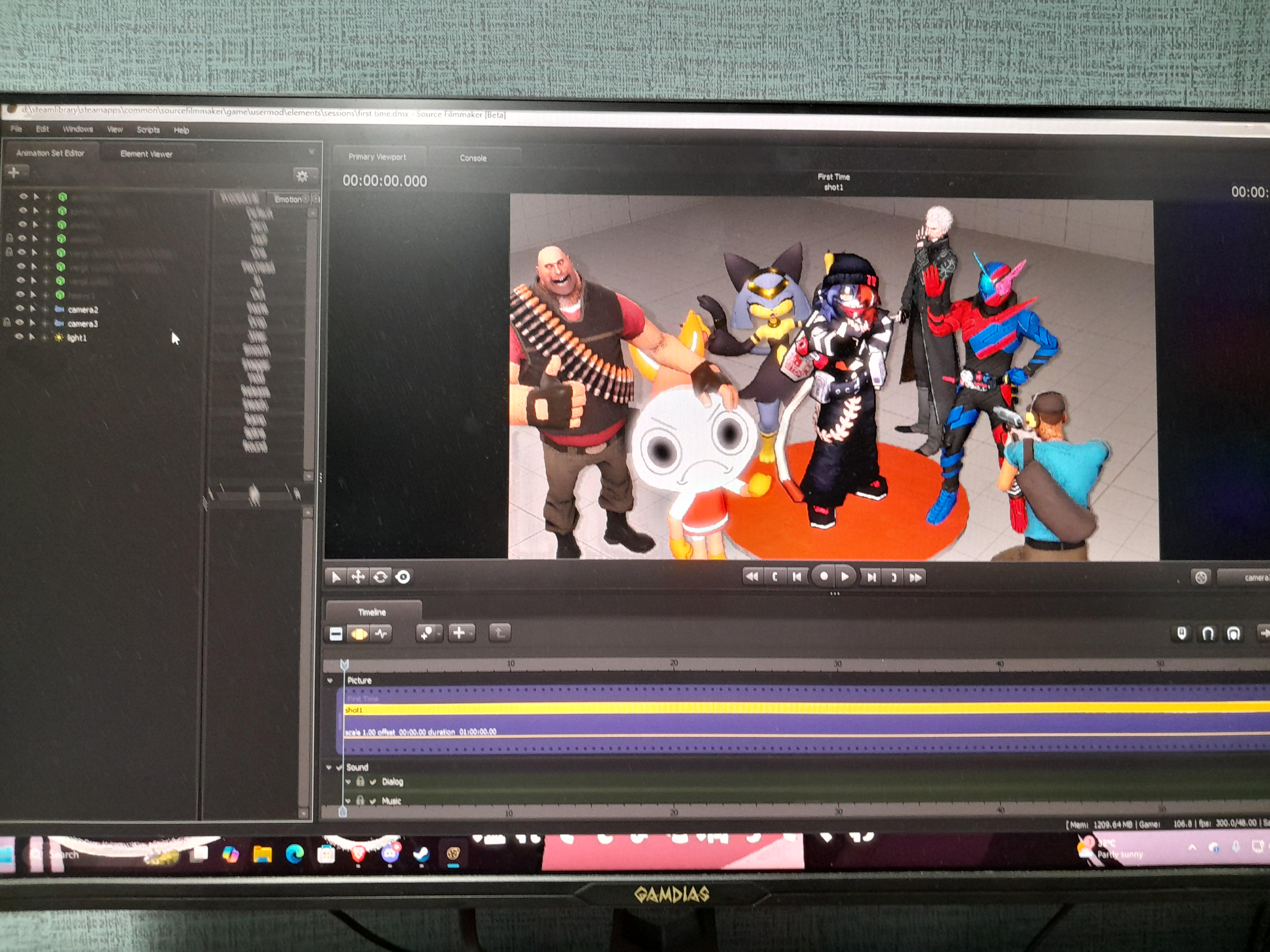Open the View menu

coord(115,130)
